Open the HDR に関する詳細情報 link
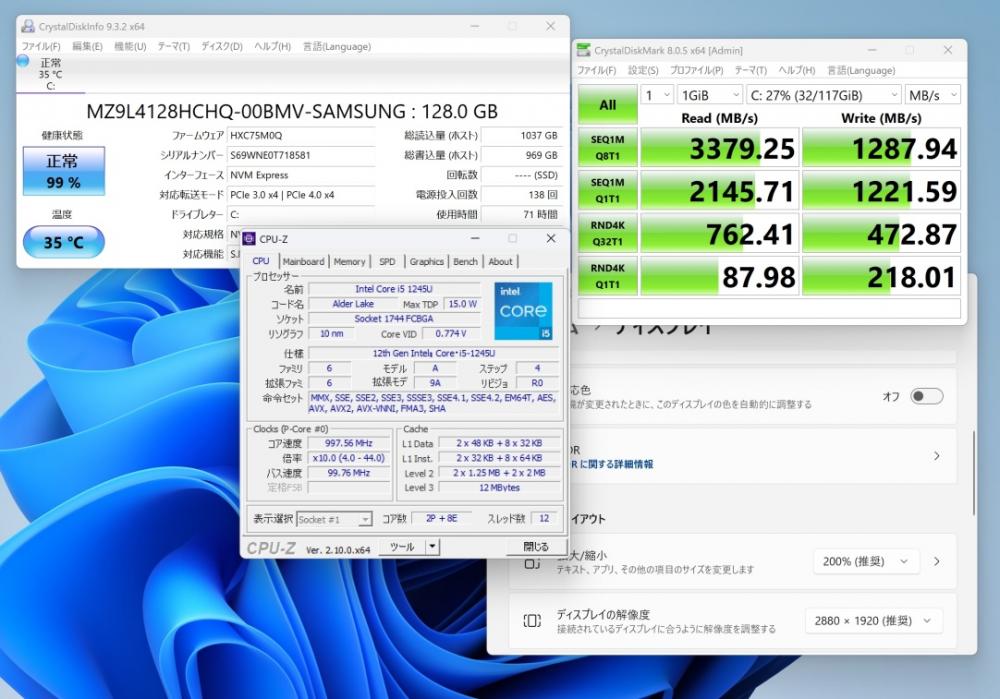The height and width of the screenshot is (699, 1000). point(612,464)
